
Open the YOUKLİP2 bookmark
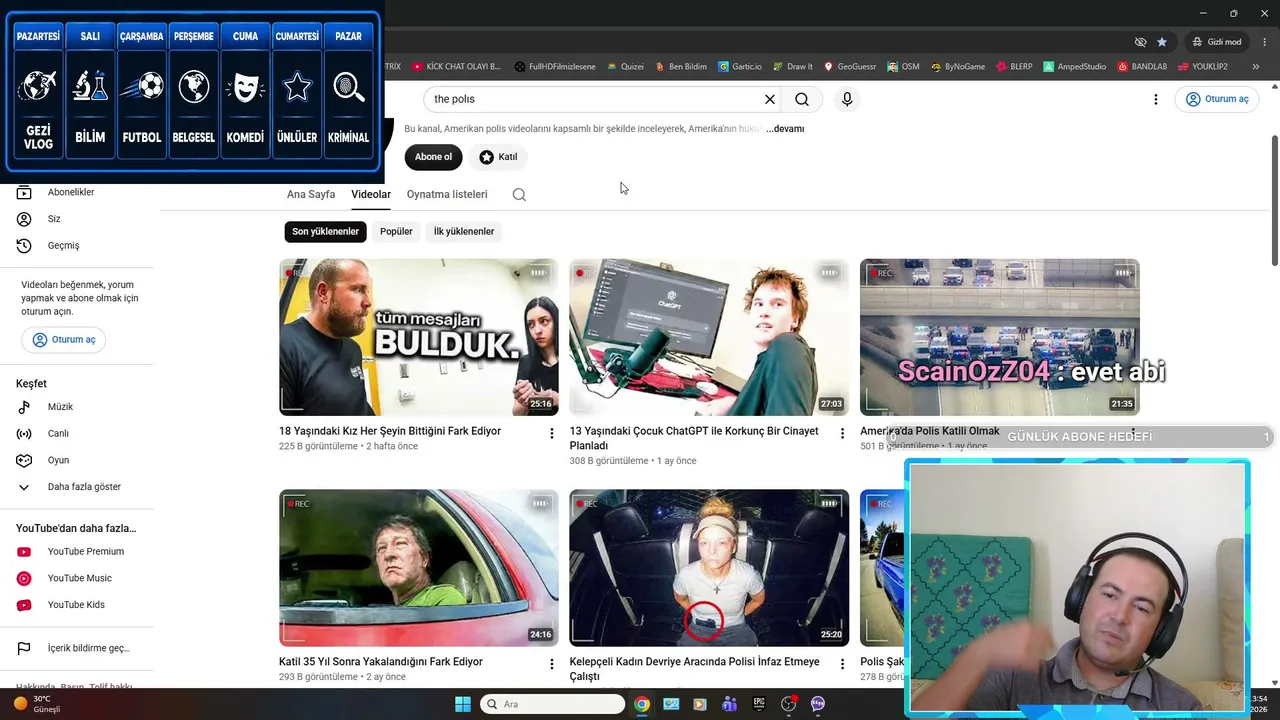click(x=1202, y=67)
